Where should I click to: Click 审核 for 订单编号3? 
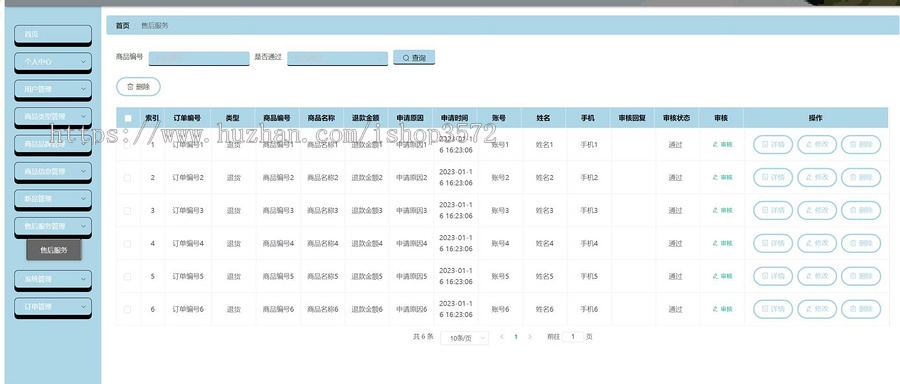click(x=722, y=211)
